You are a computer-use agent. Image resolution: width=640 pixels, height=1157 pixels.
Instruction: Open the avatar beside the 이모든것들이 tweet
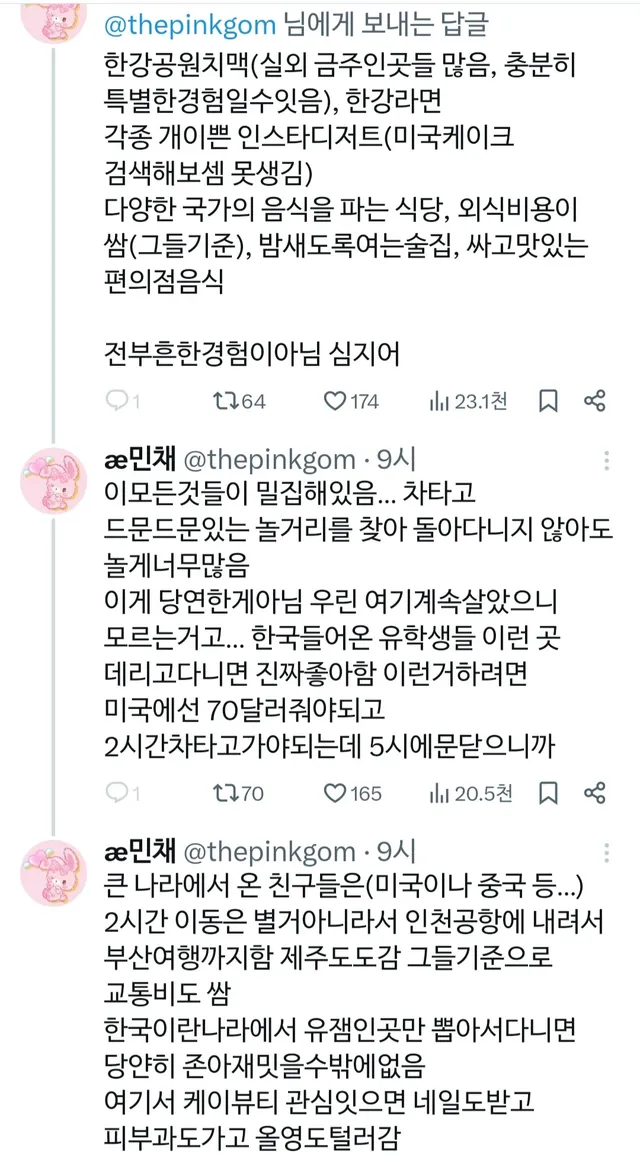pos(54,482)
